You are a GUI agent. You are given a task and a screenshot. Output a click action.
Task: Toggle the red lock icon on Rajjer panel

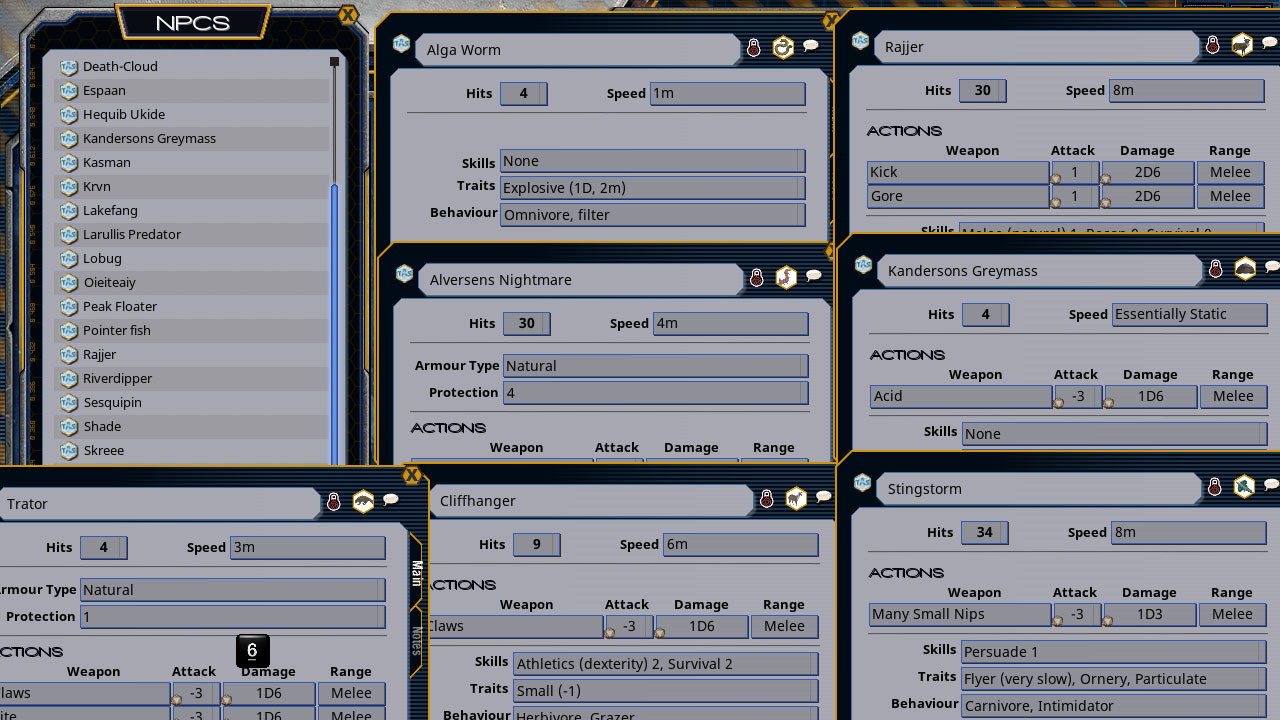(x=1212, y=45)
